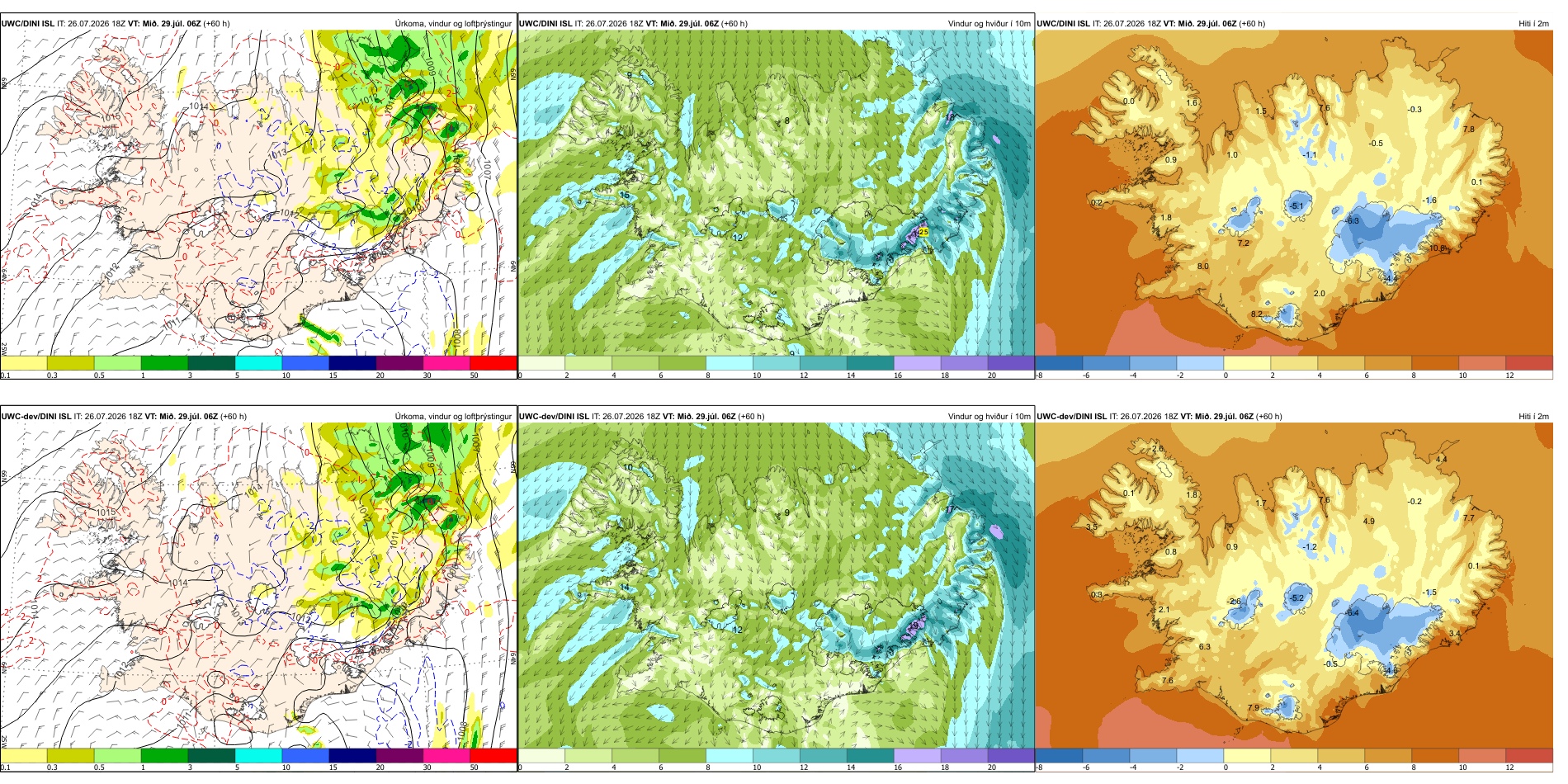
Task: Select the red 12 swatch in top temperature legend
Action: (1529, 363)
